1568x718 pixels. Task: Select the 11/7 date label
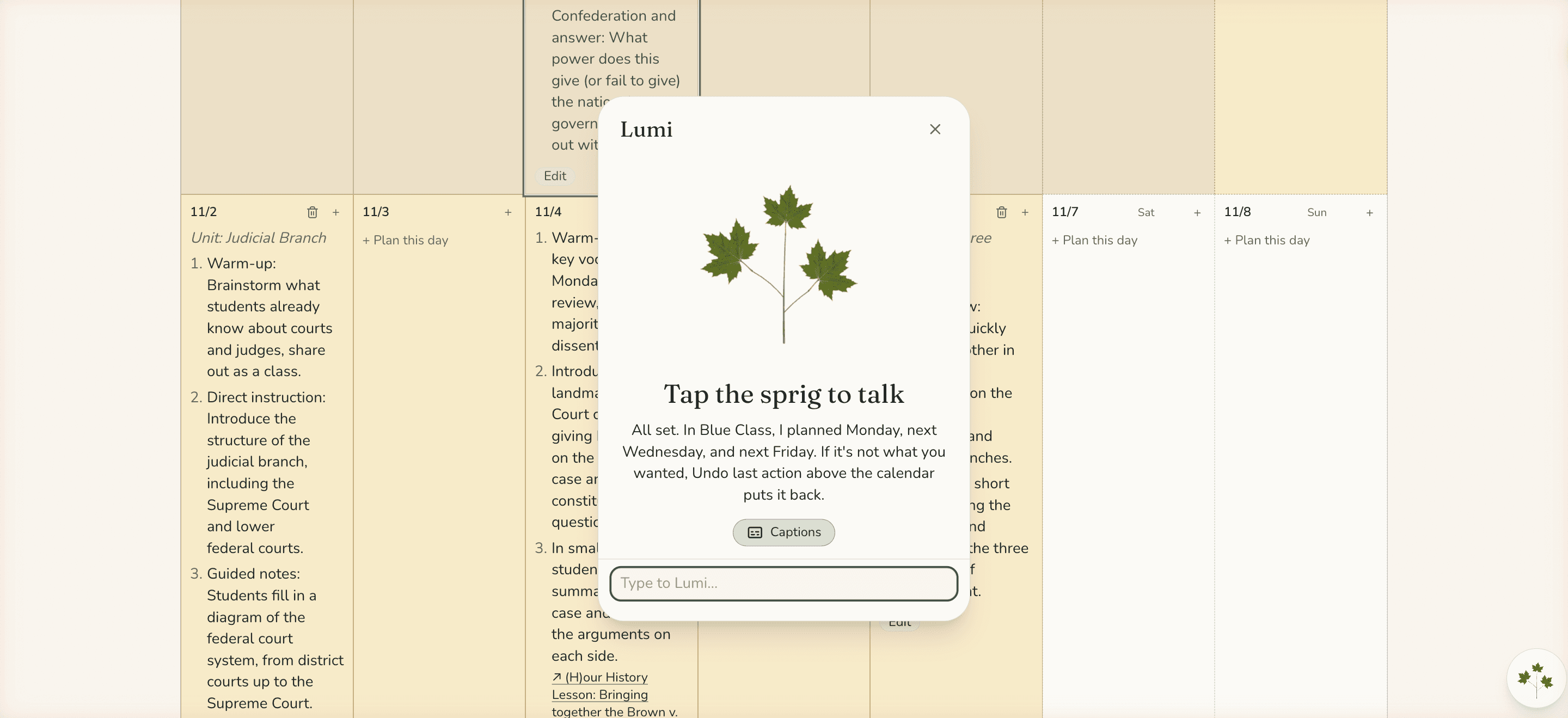pos(1064,212)
